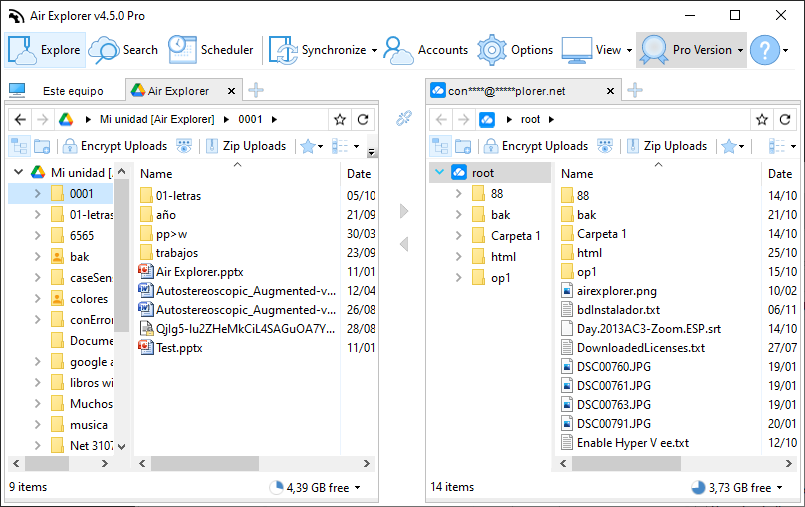Copy selection to left pane arrow
The image size is (805, 507).
pyautogui.click(x=404, y=244)
